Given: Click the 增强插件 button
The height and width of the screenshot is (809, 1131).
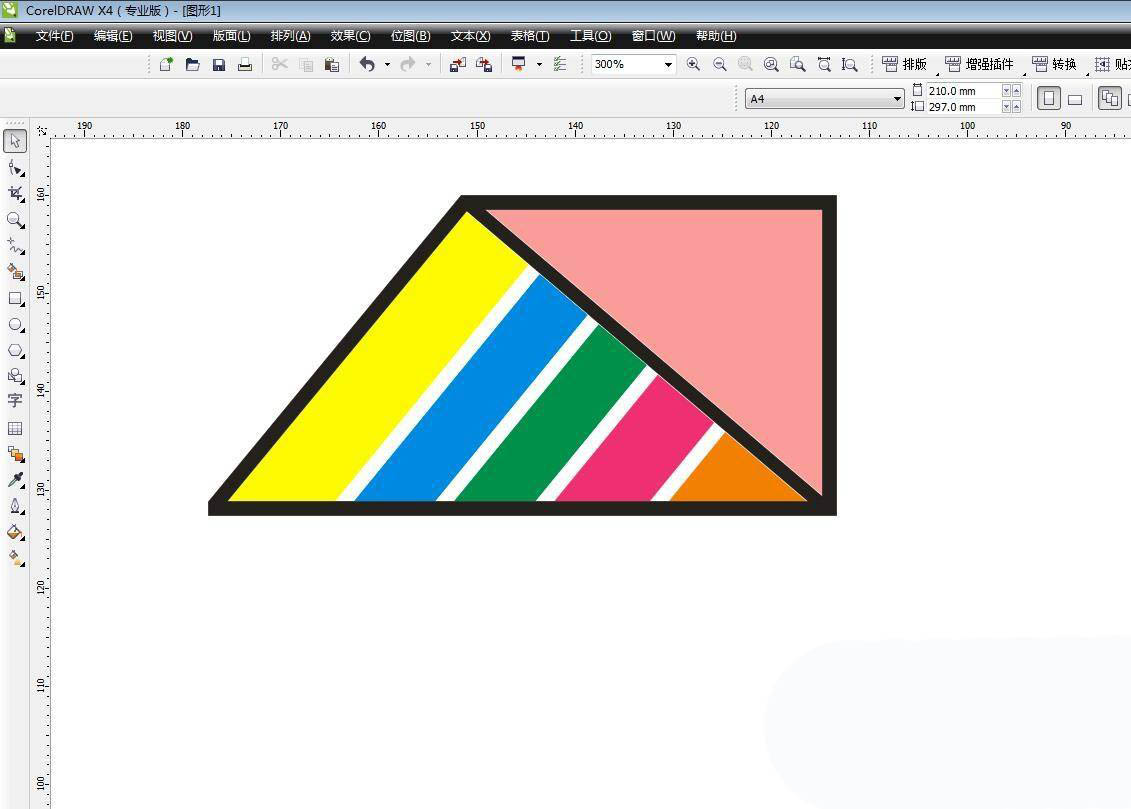Looking at the screenshot, I should click(979, 64).
